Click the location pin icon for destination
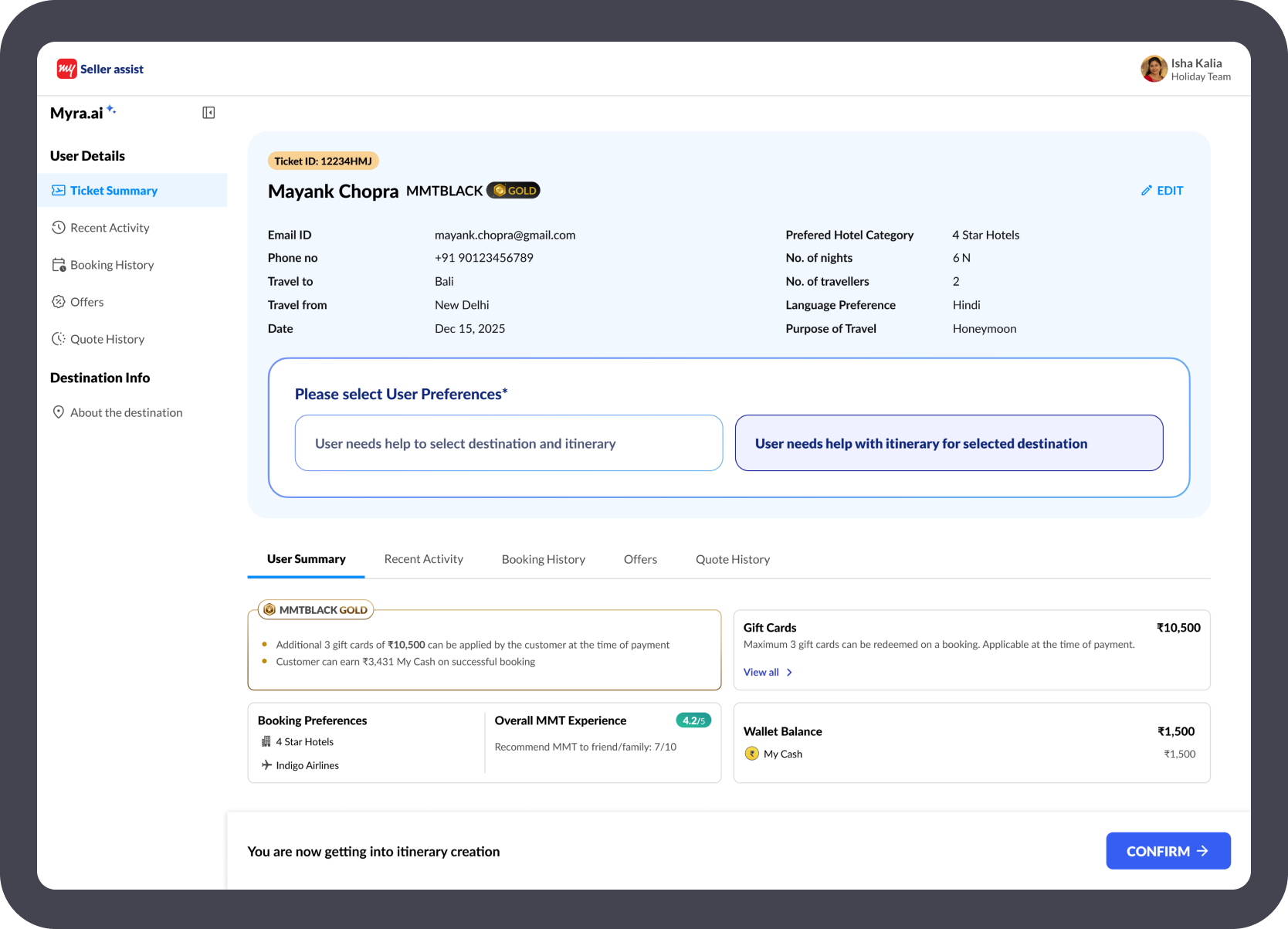 point(58,412)
